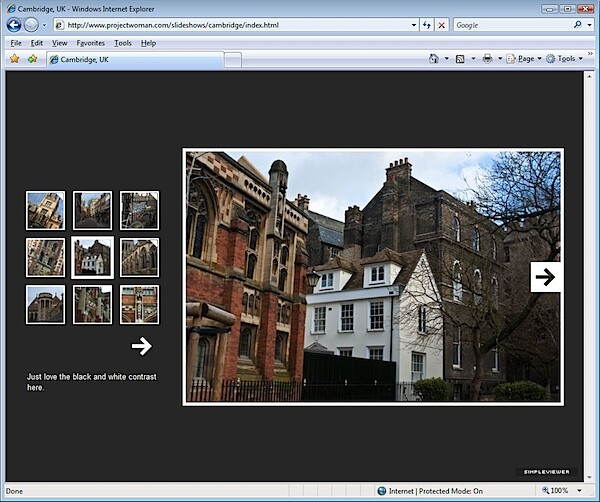The height and width of the screenshot is (502, 600).
Task: Select the first thumbnail of tilted building
Action: point(46,210)
